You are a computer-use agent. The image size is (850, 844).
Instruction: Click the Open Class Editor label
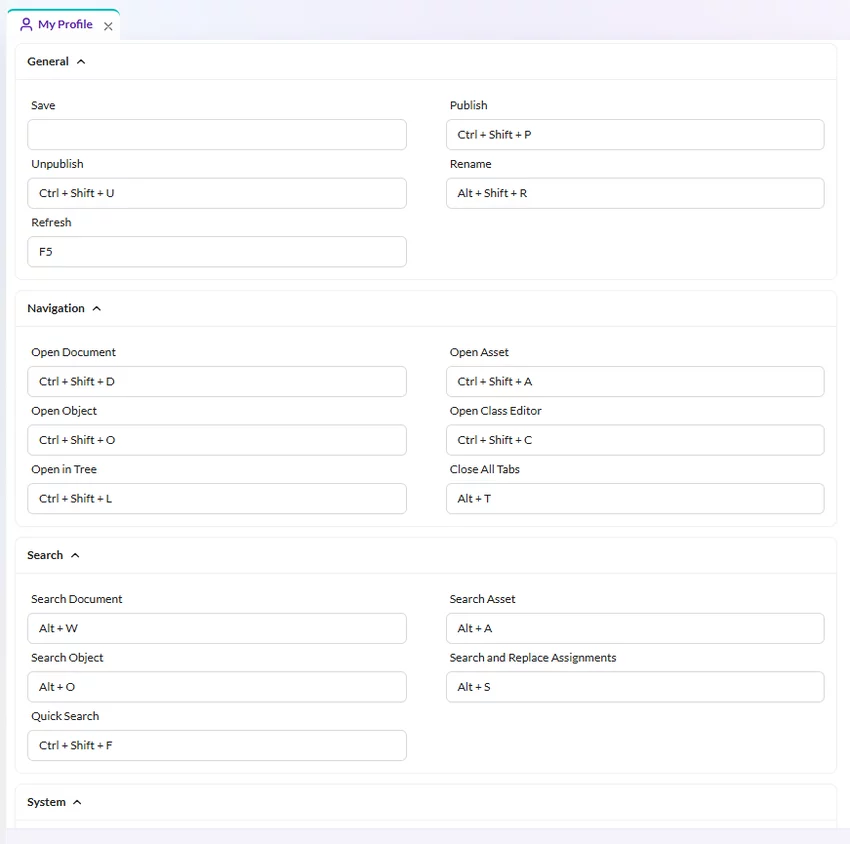[495, 411]
